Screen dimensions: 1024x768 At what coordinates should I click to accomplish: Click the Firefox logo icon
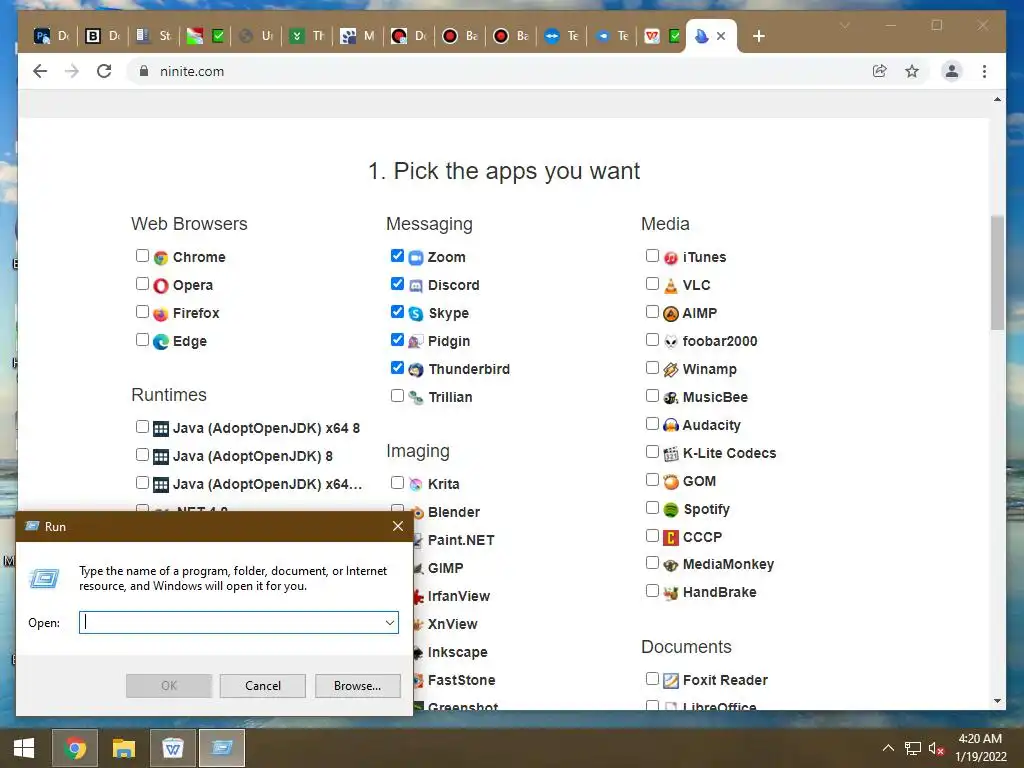(161, 313)
